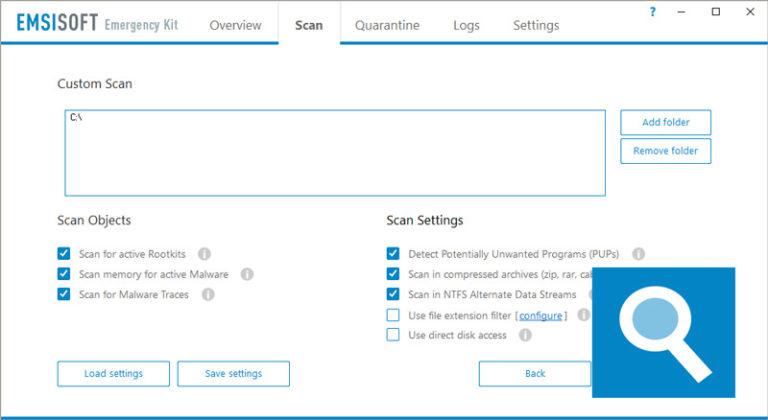Click info icon next to Detect Potentially Unwanted Programs
768x420 pixels.
click(638, 254)
